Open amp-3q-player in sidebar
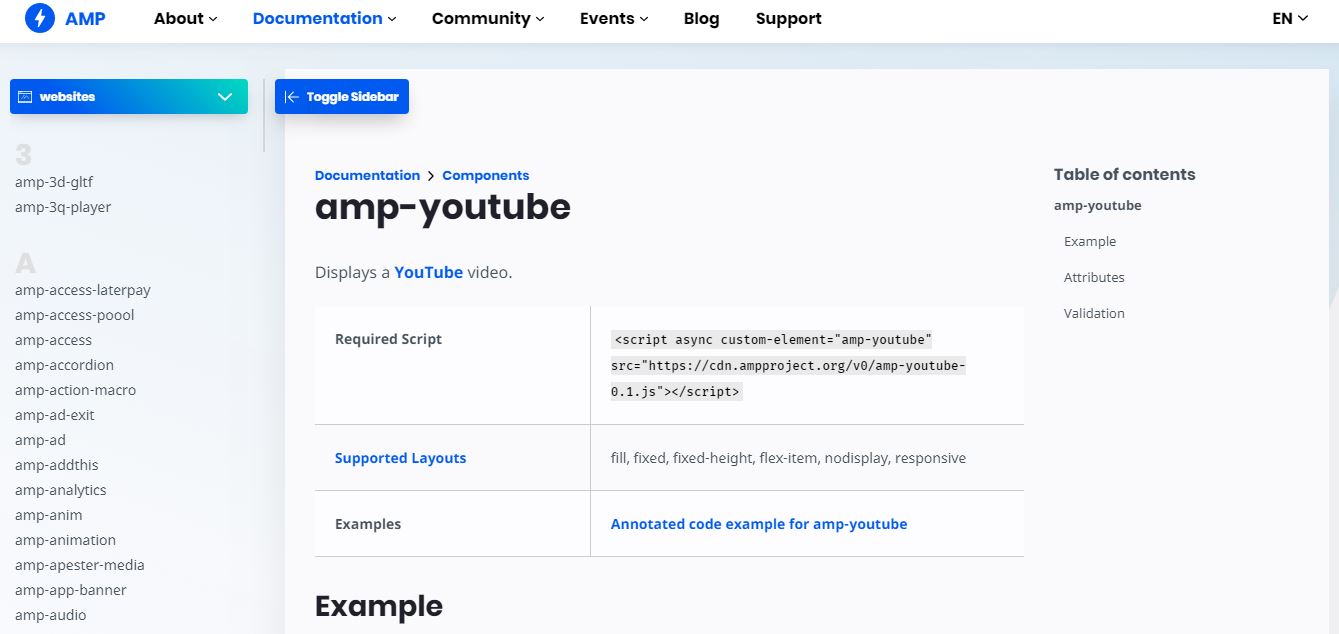This screenshot has width=1339, height=634. pyautogui.click(x=63, y=207)
